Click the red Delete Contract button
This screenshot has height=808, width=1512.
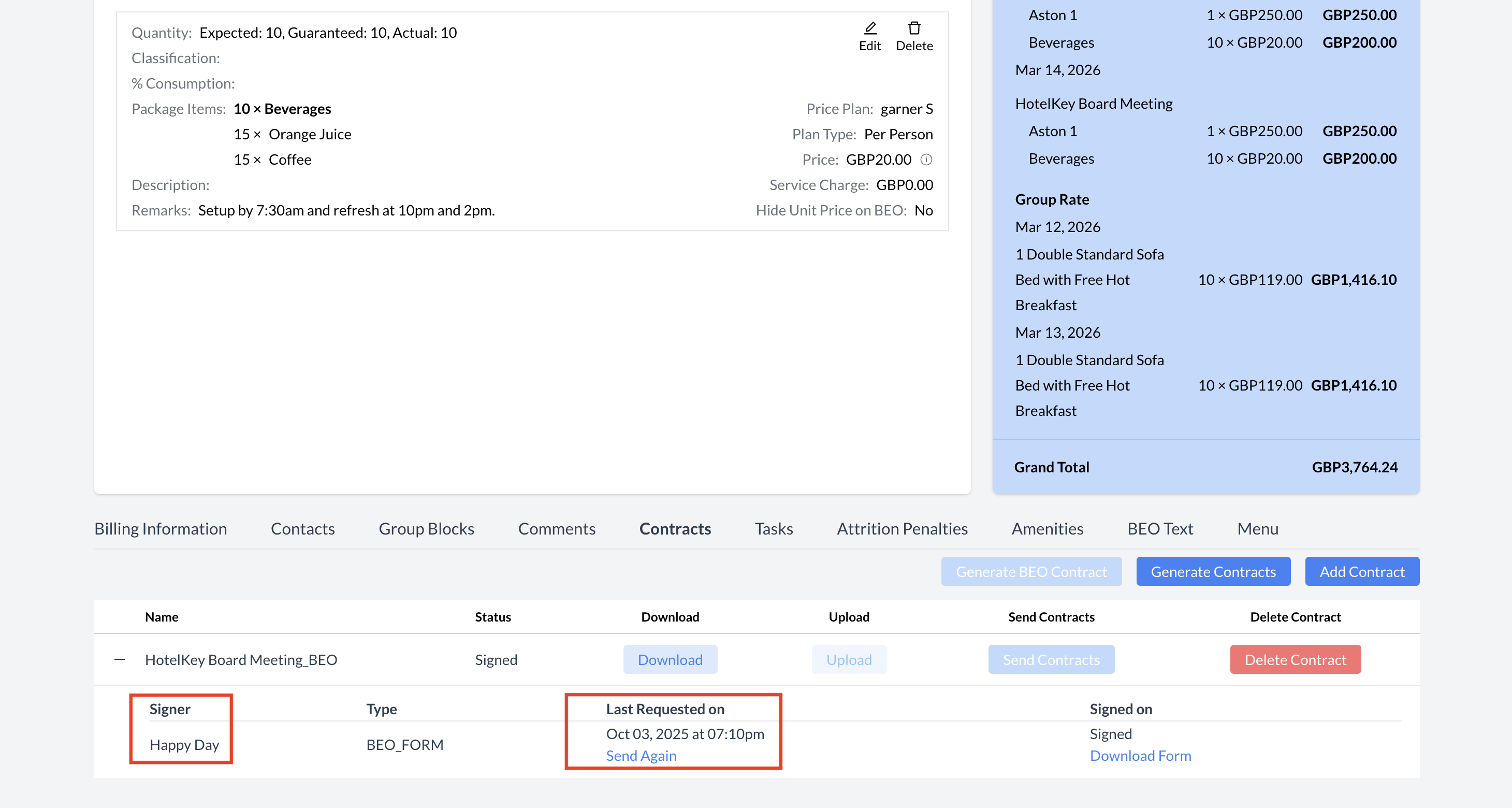(1295, 659)
